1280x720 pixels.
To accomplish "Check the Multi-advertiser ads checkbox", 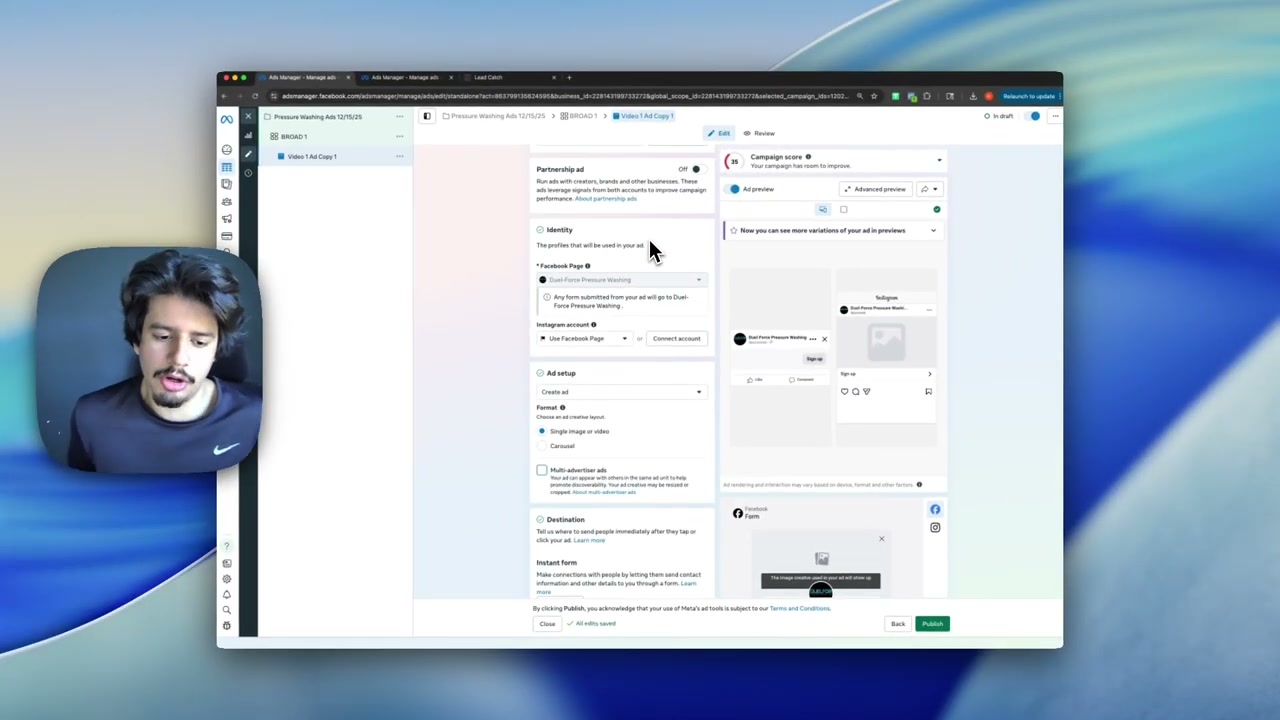I will (542, 470).
